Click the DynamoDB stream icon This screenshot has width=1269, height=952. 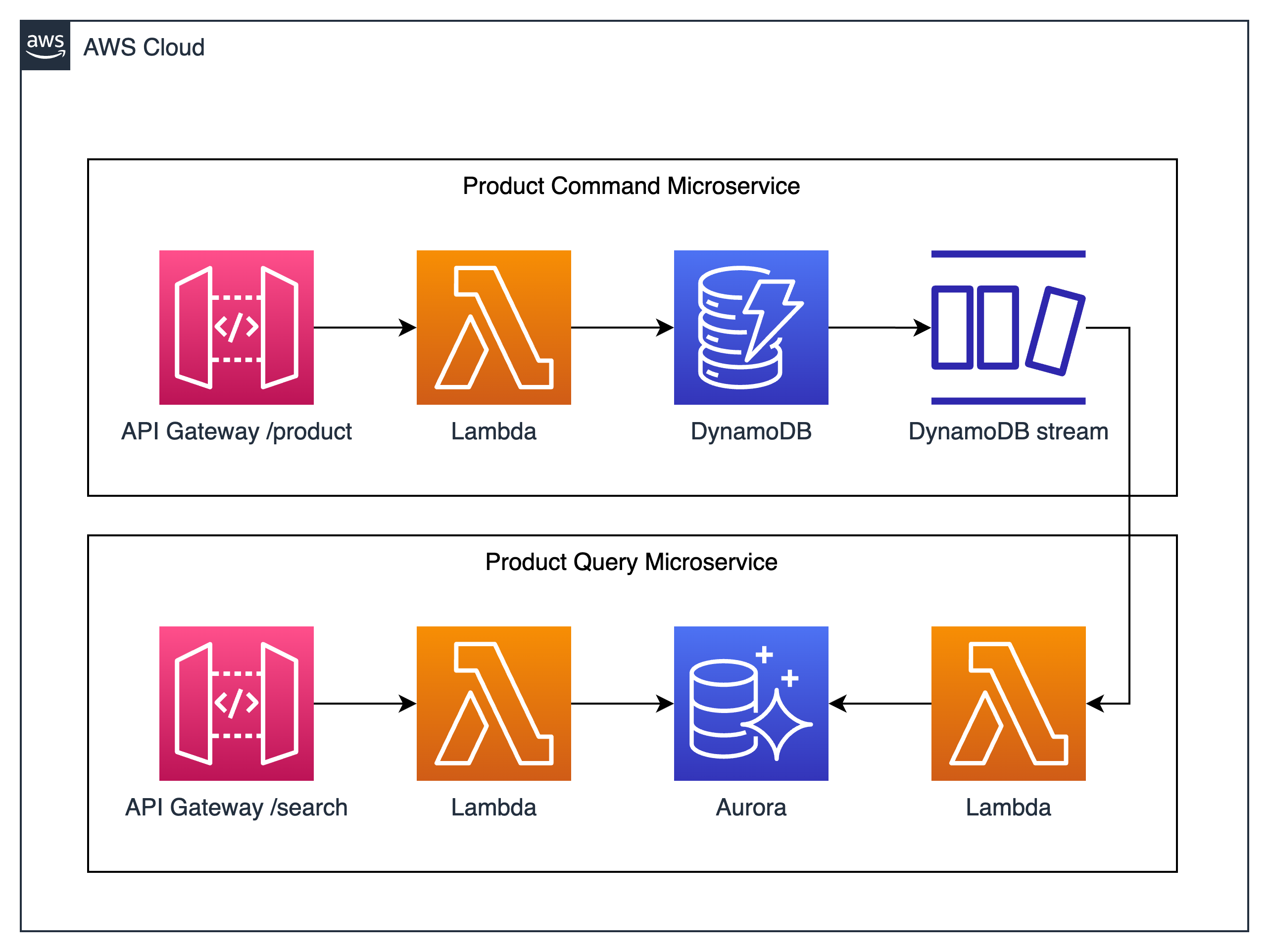pos(1009,328)
